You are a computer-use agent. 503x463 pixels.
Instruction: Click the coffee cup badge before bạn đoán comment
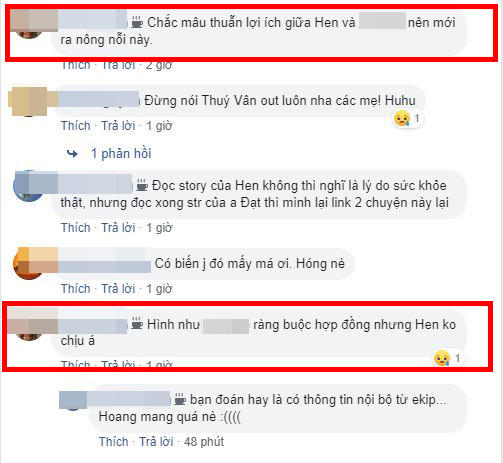180,399
